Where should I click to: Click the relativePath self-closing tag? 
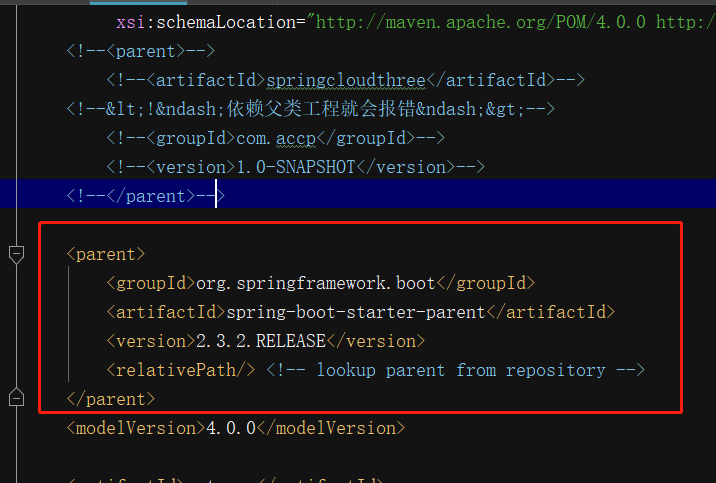pos(180,370)
